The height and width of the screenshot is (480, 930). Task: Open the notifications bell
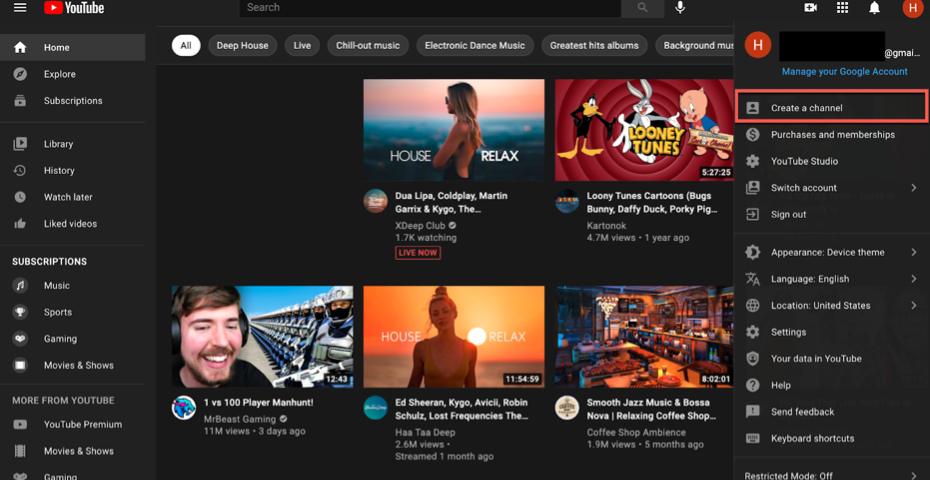tap(874, 8)
